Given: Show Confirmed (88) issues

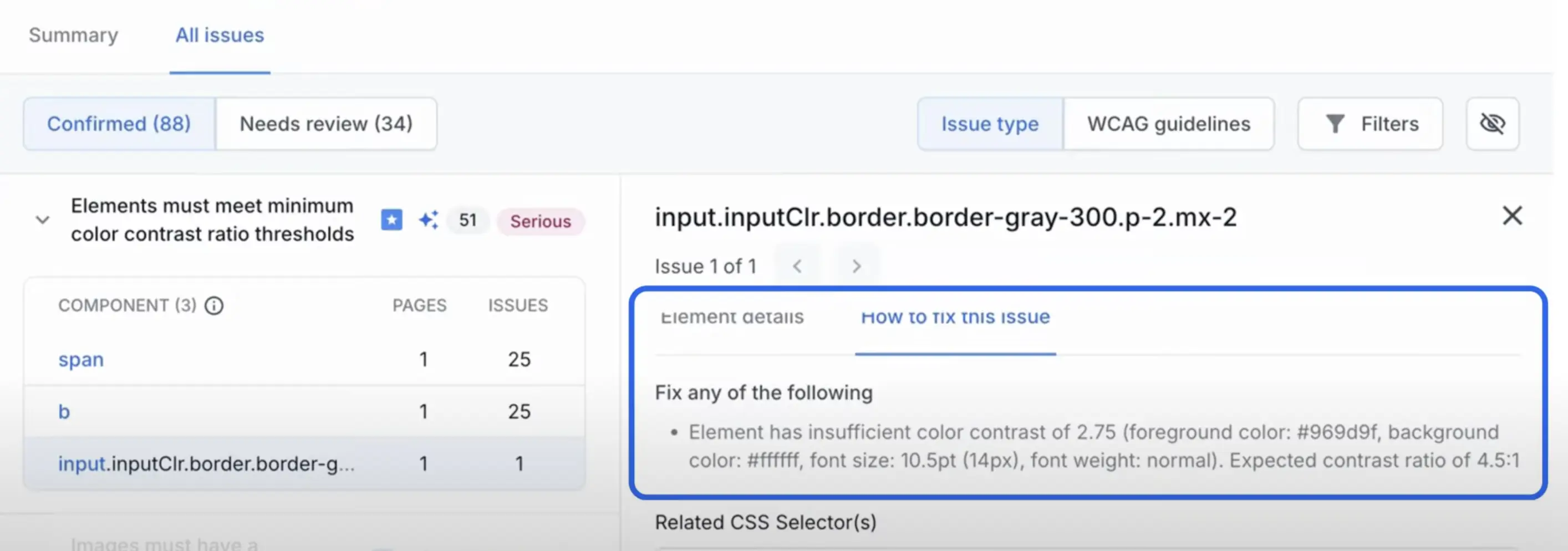Looking at the screenshot, I should coord(119,124).
